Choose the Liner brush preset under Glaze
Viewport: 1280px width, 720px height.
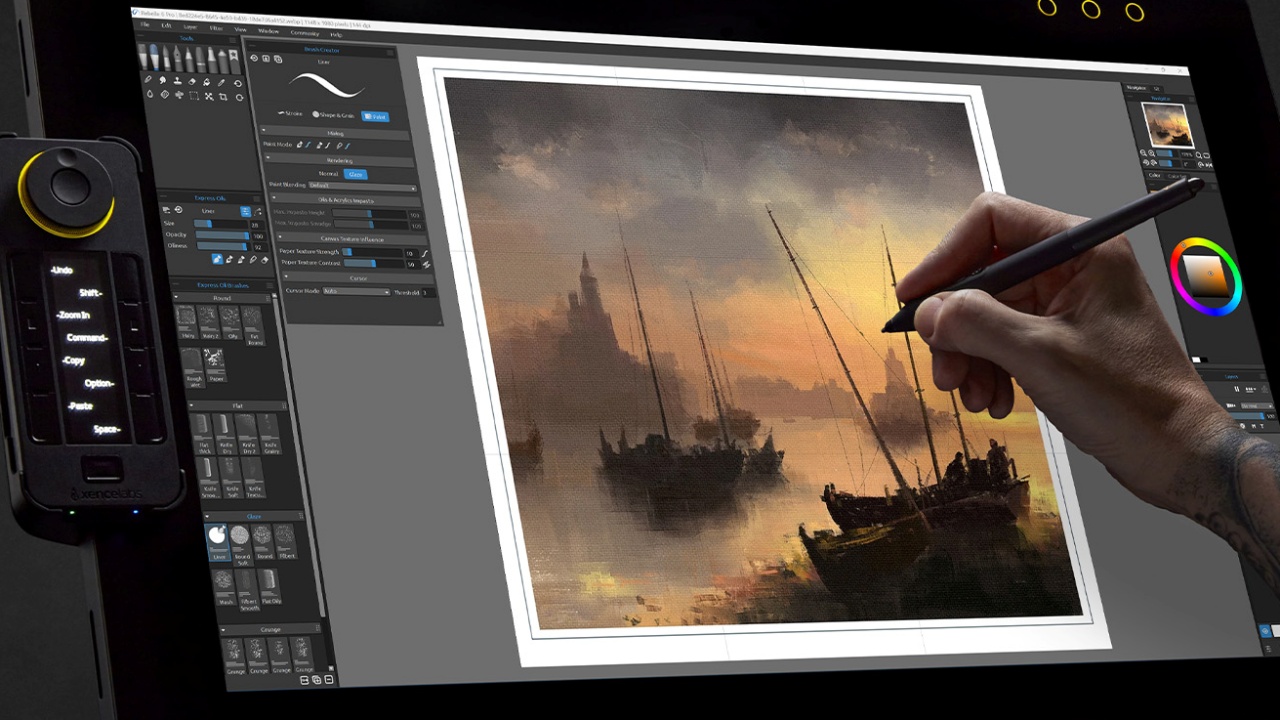click(216, 541)
